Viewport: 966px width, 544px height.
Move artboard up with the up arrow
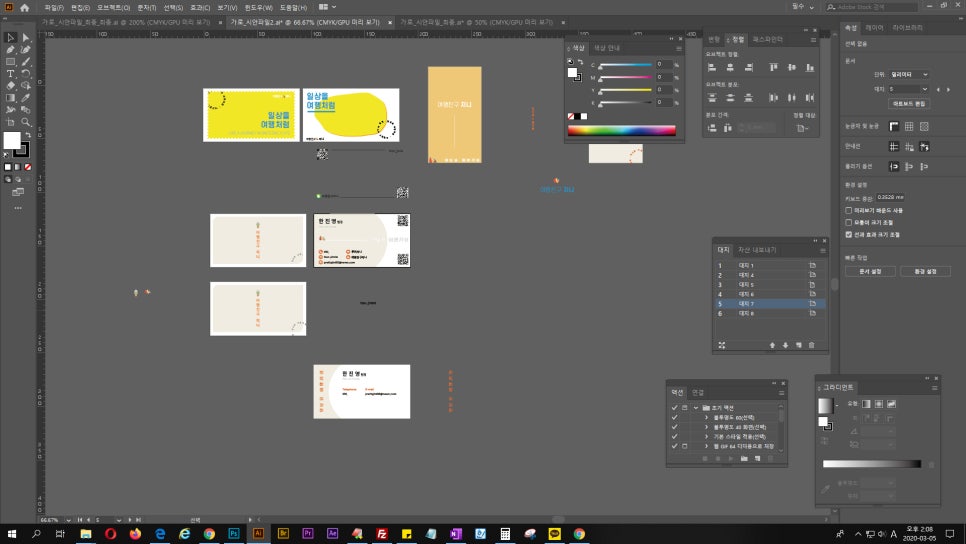coord(772,345)
